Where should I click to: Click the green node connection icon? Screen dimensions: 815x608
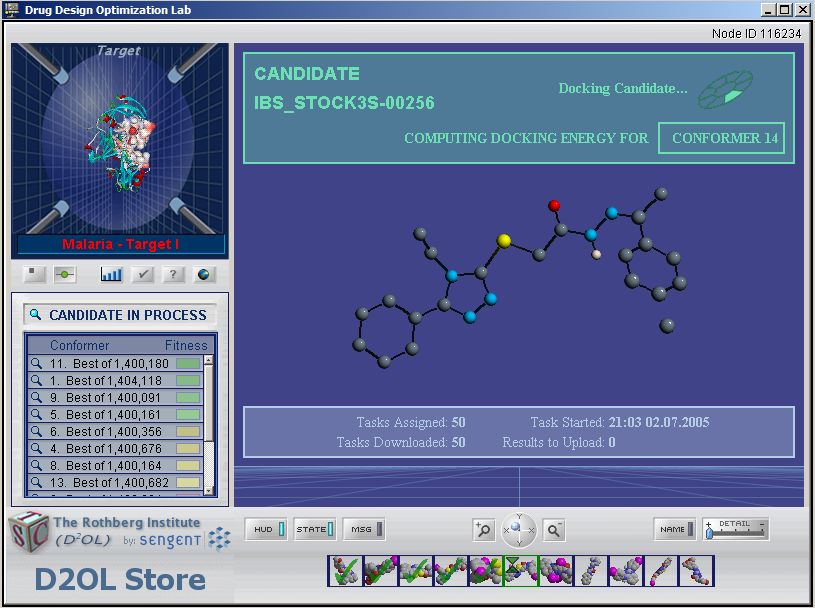(x=65, y=274)
